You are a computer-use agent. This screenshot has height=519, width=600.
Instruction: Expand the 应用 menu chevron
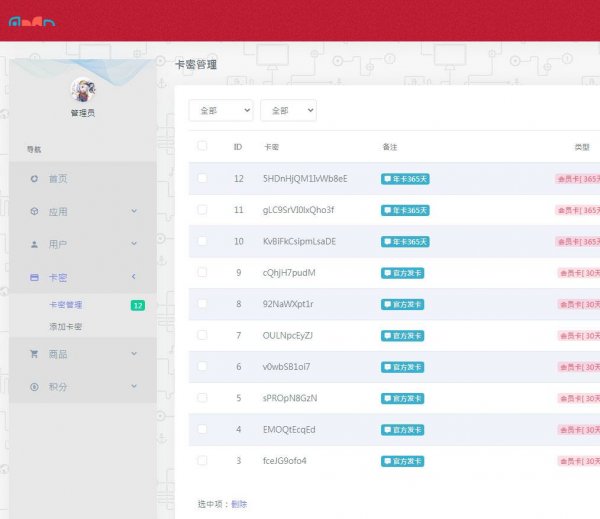(x=134, y=211)
